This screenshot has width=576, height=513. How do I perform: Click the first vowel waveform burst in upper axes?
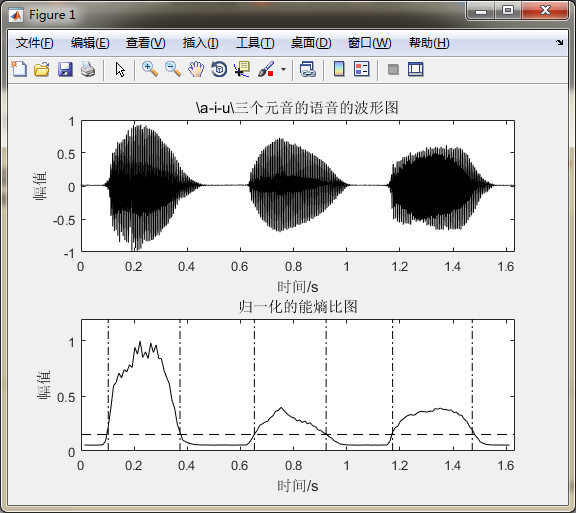pos(147,186)
